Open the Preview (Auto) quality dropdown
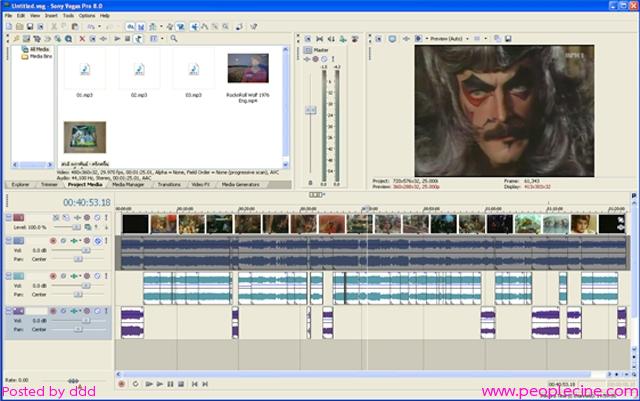Screen dimensions: 640x401 [467, 39]
